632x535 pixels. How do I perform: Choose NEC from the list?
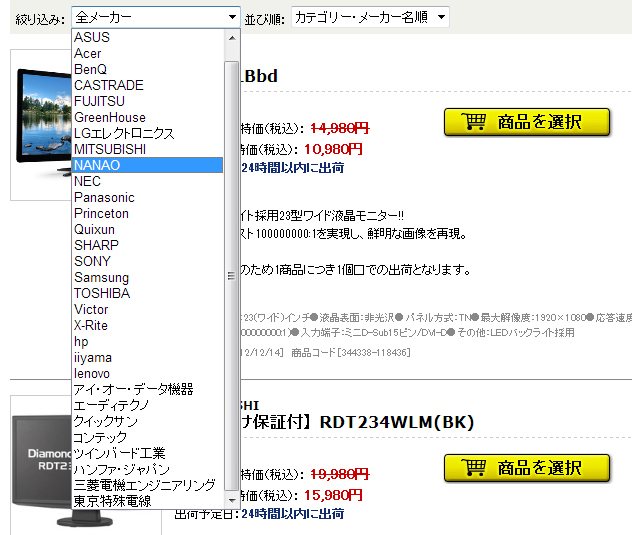(x=148, y=181)
